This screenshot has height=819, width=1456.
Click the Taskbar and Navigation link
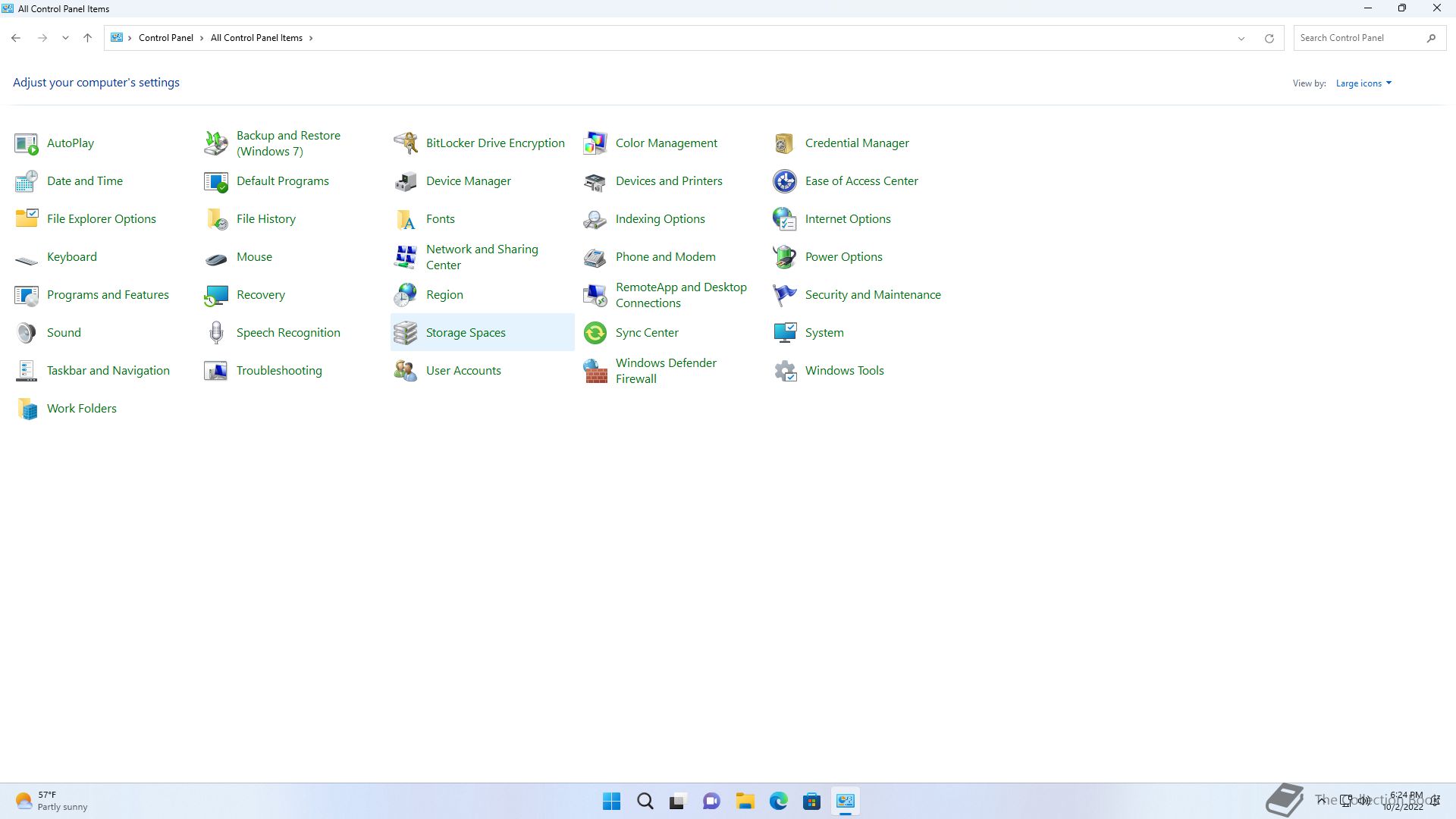pyautogui.click(x=108, y=371)
